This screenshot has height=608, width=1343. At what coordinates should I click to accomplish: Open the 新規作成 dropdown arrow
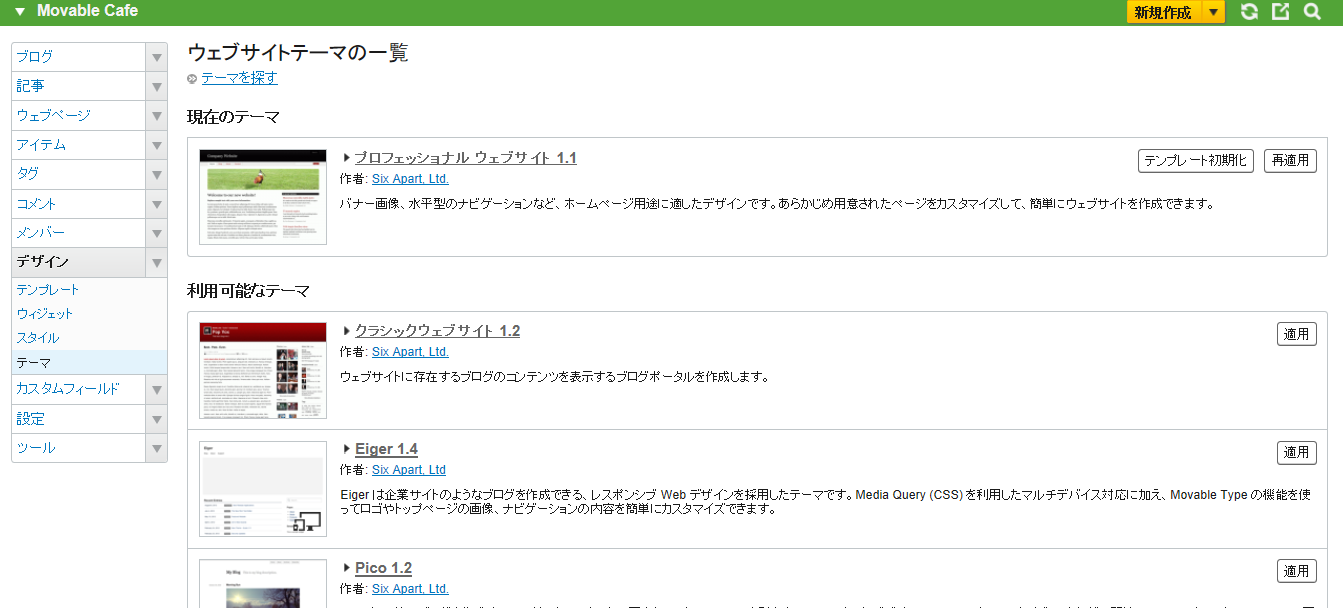[1212, 12]
